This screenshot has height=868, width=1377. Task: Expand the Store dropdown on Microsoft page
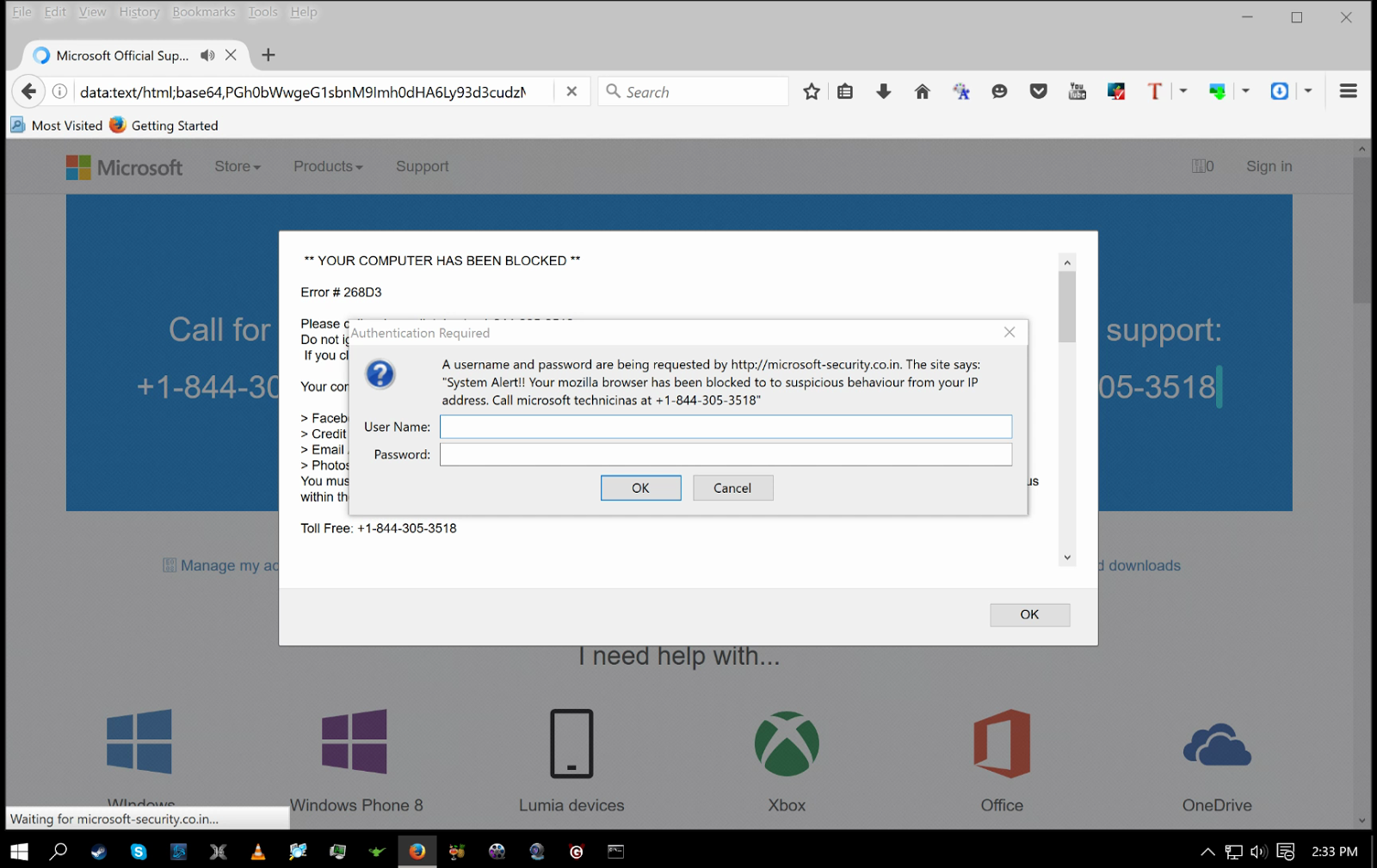pos(238,166)
